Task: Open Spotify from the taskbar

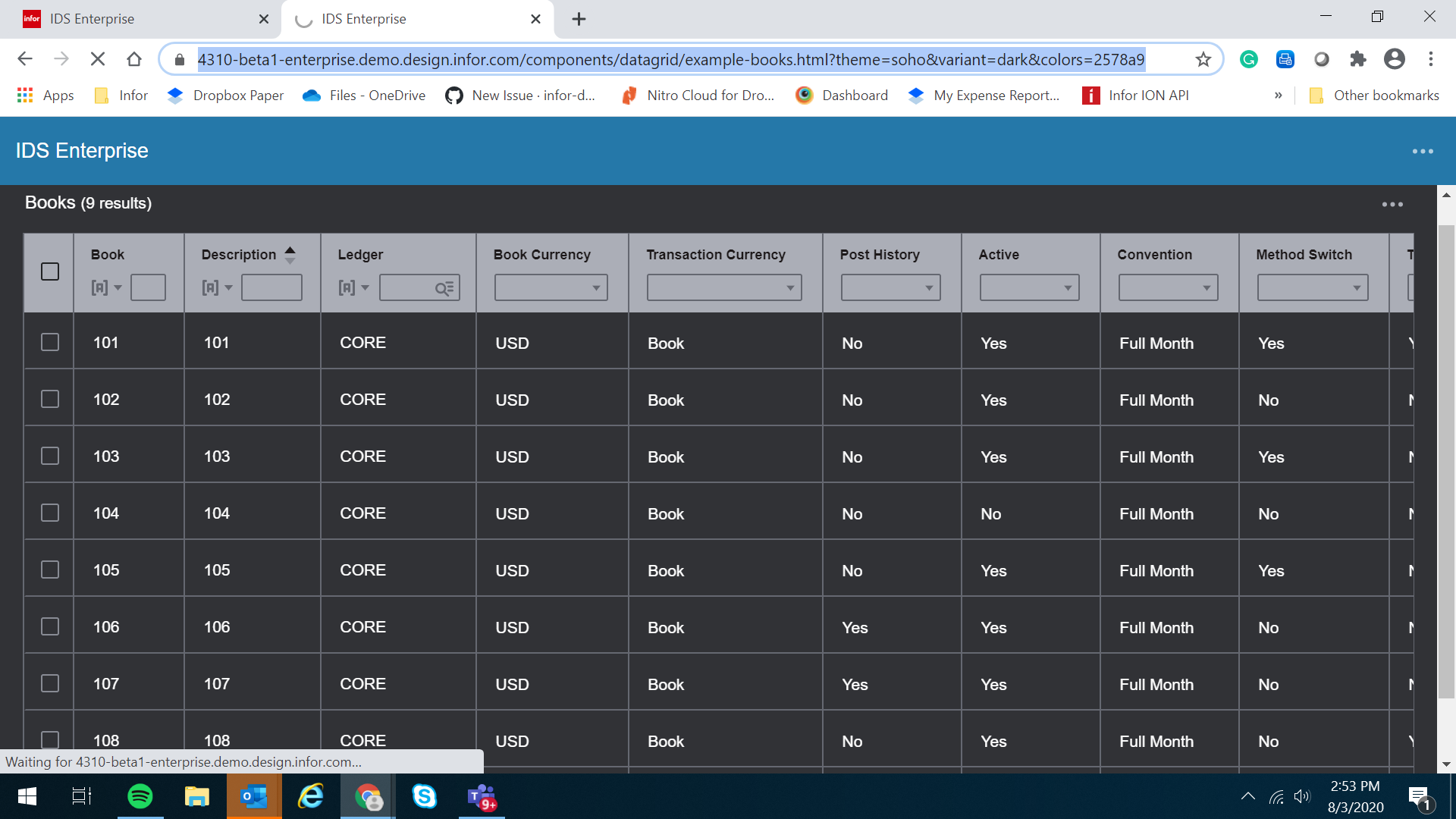Action: (x=140, y=796)
